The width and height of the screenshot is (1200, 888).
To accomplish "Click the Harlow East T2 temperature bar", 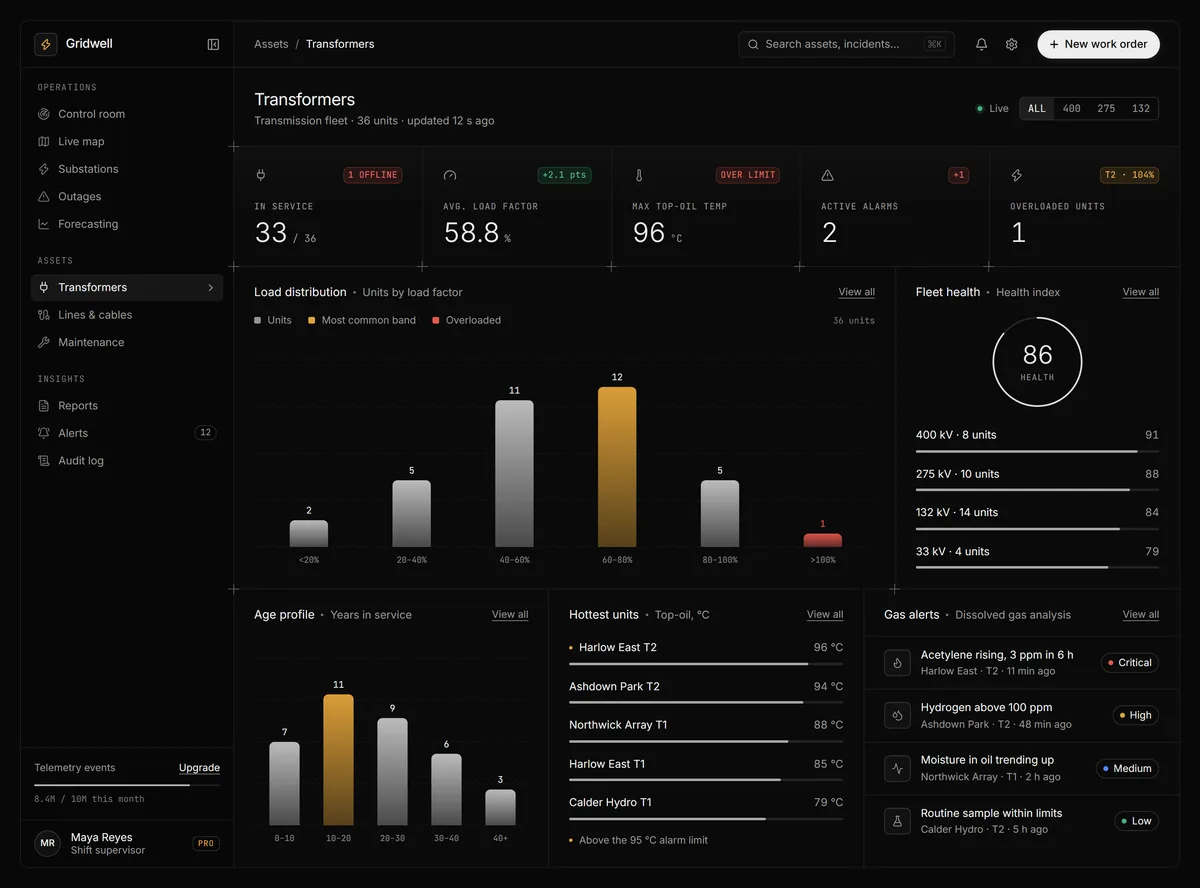I will tap(706, 664).
